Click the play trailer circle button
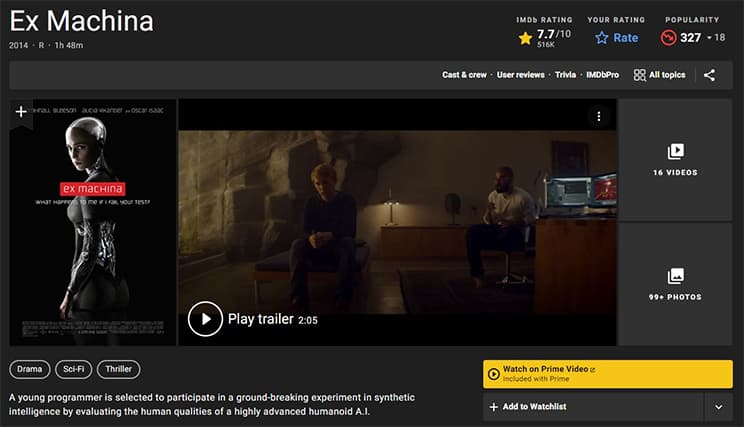Viewport: 744px width, 427px height. [205, 319]
